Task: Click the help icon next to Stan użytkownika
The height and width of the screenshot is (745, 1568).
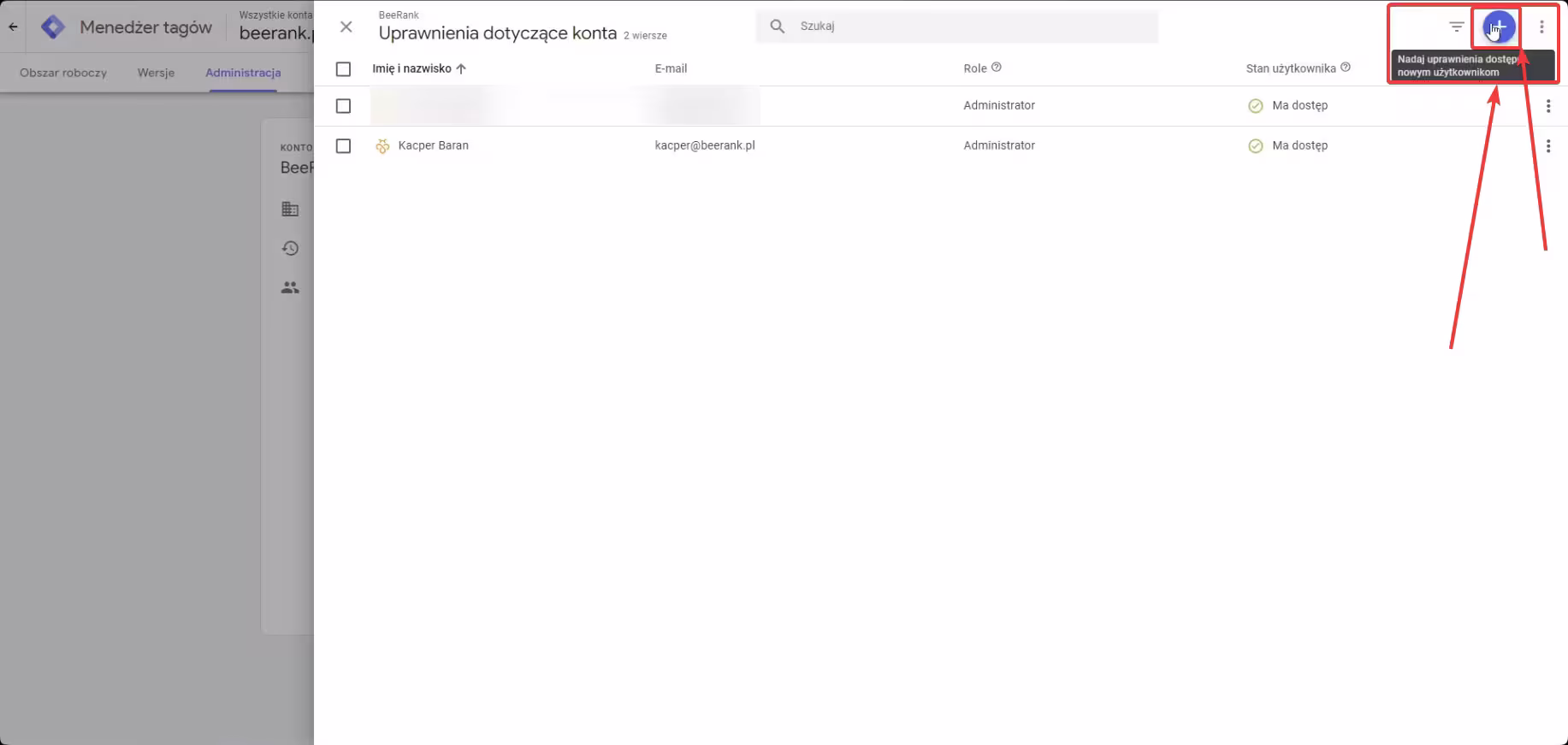Action: click(1346, 68)
